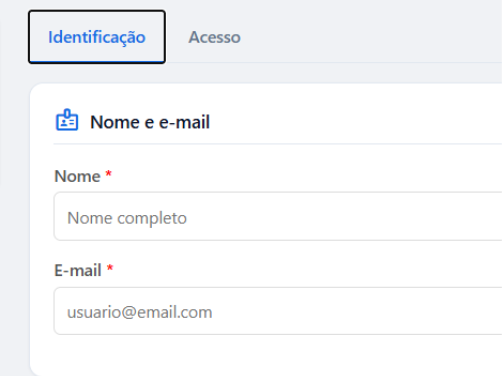502x376 pixels.
Task: Click the 'usuario@email.com' placeholder text
Action: (x=140, y=312)
